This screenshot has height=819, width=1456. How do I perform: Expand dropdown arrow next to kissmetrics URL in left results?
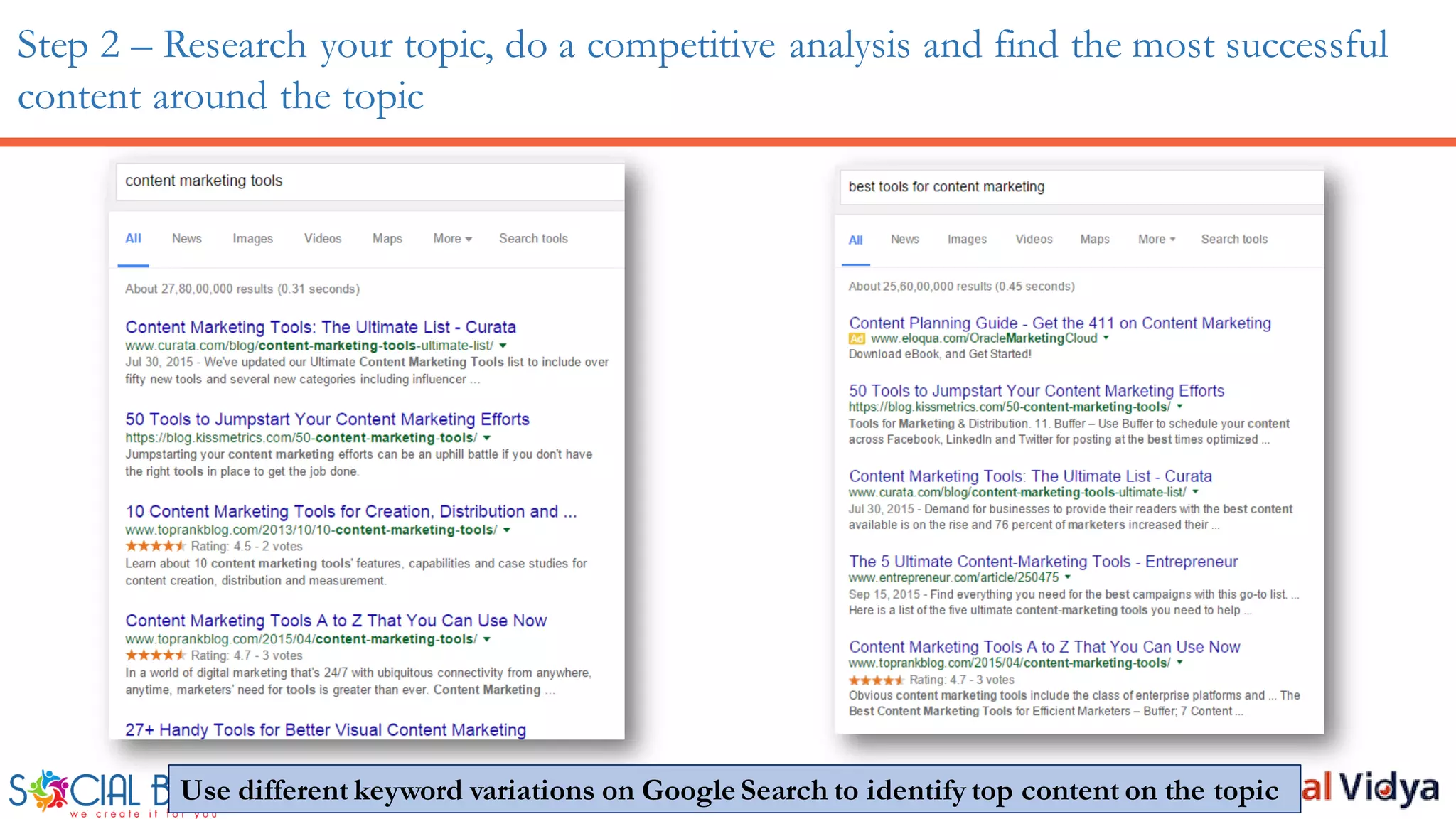[487, 439]
